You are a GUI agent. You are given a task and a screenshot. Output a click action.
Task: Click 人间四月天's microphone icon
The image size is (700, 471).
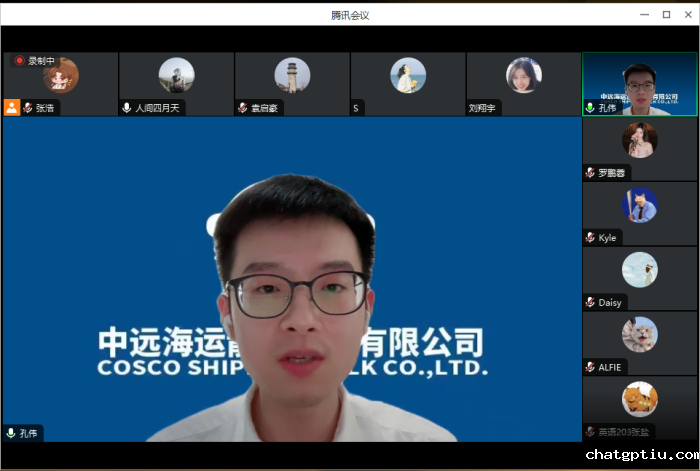(x=127, y=108)
